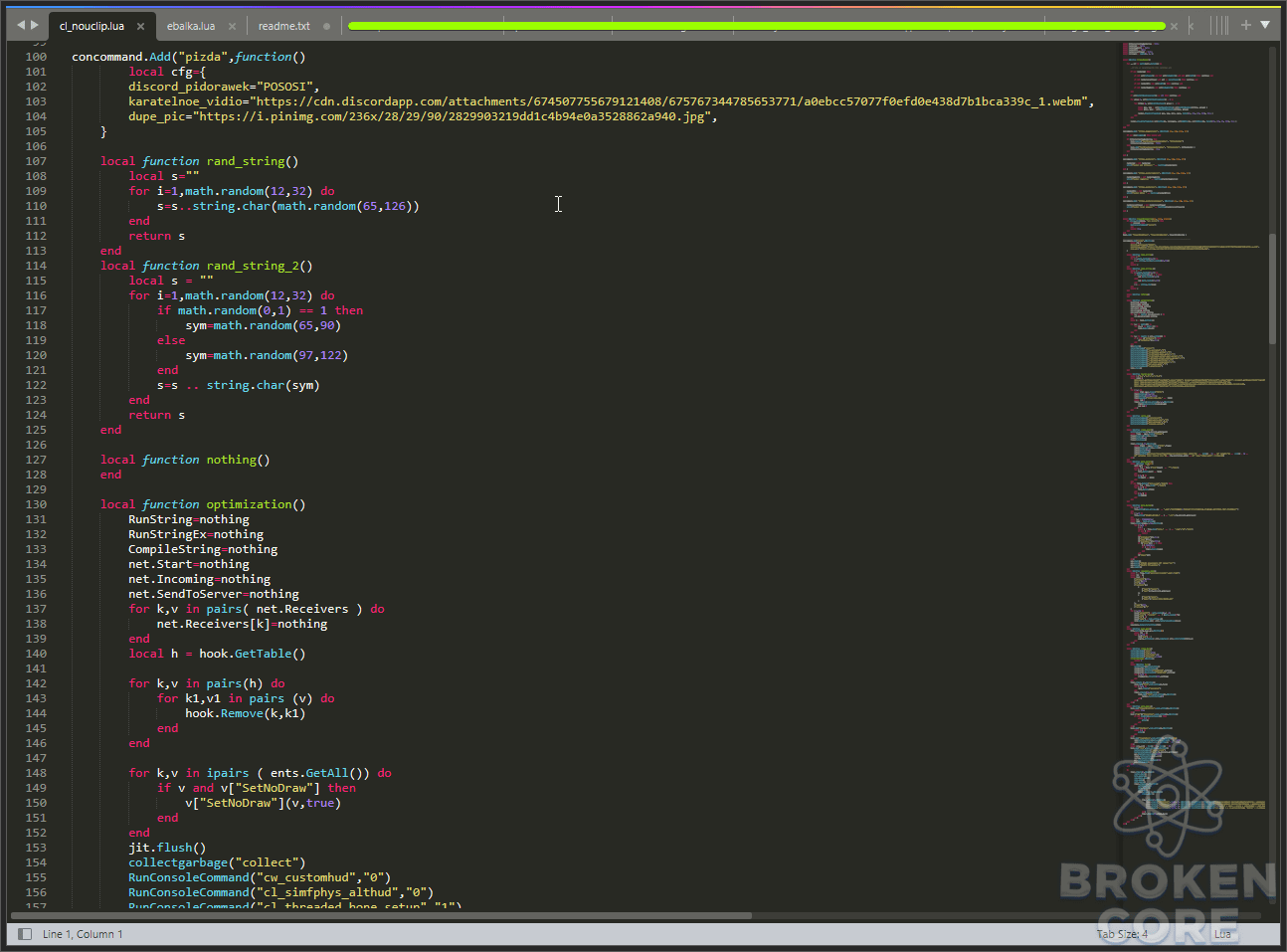Viewport: 1287px width, 952px height.
Task: Switch to the readme.txt tab
Action: pos(284,26)
